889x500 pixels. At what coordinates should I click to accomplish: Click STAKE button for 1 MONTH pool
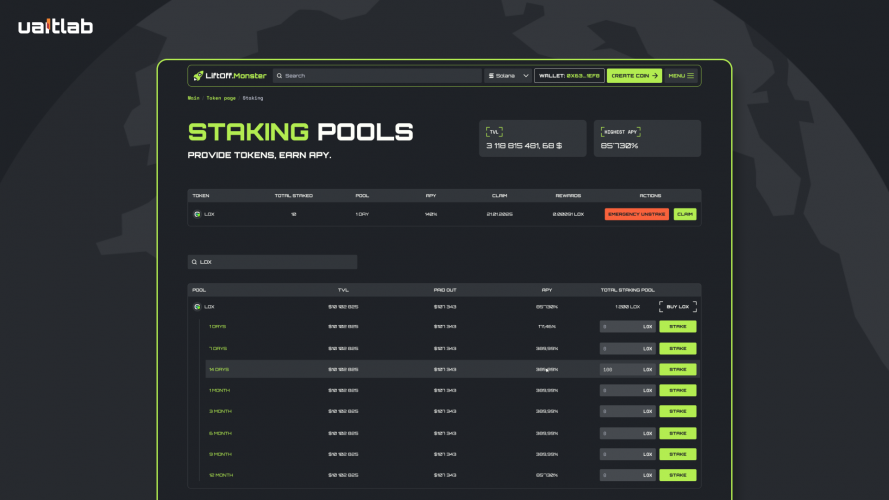(x=678, y=391)
